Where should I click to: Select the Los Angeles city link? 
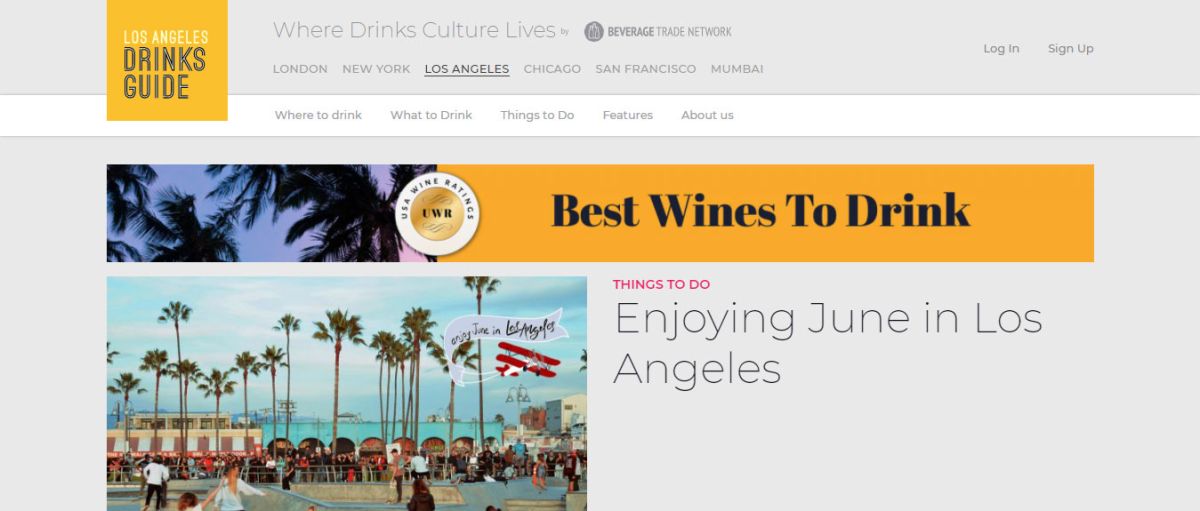(x=467, y=69)
